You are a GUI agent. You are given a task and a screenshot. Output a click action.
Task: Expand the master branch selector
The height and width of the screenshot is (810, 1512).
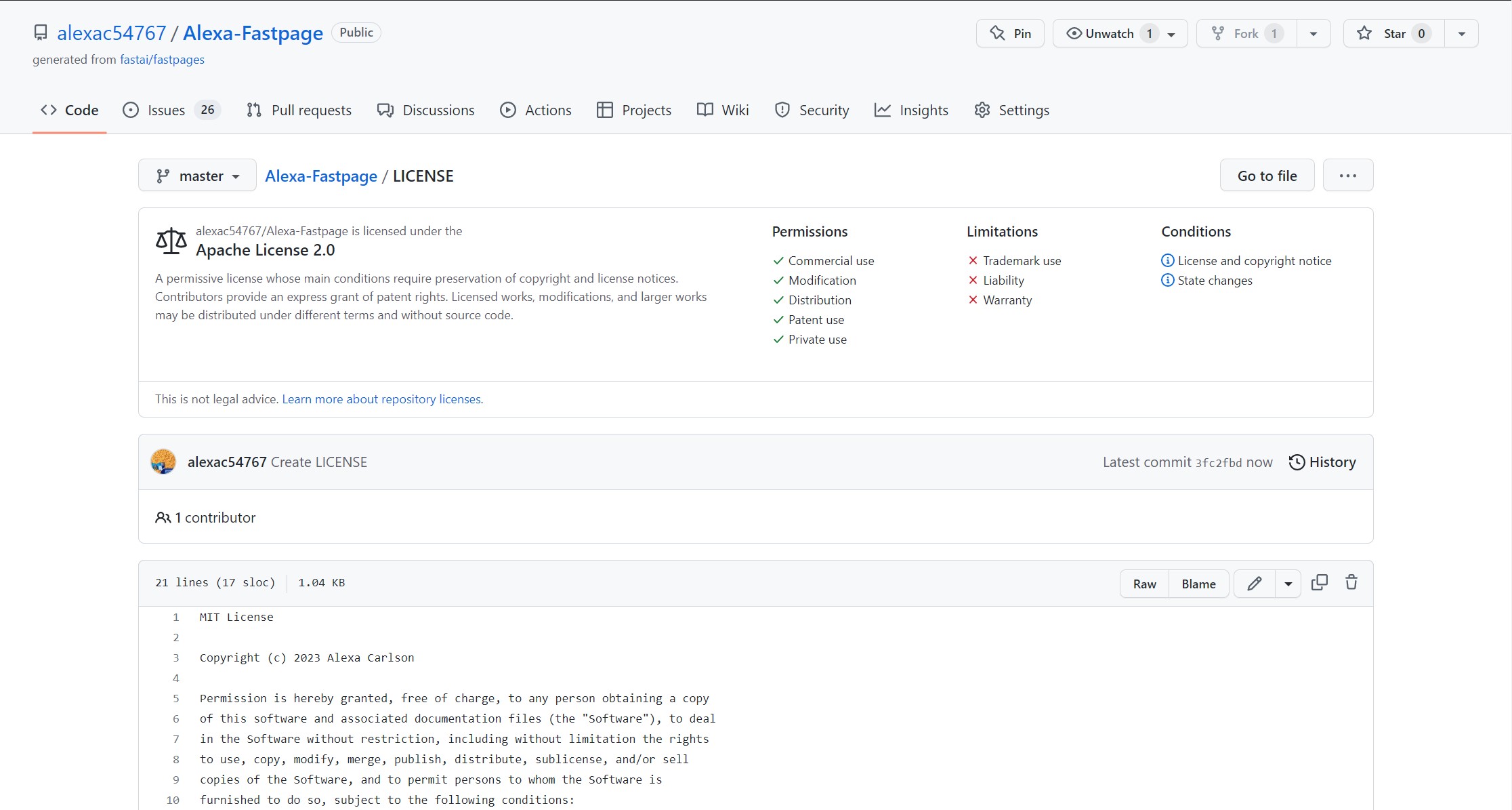[197, 176]
